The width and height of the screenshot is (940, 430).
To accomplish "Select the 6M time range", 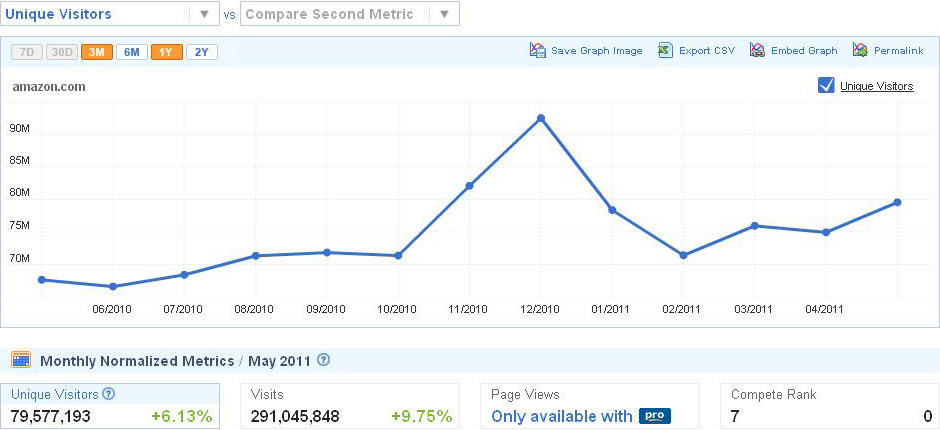I will (131, 52).
